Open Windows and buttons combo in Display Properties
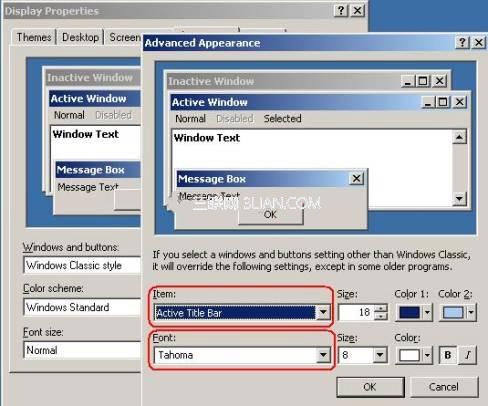This screenshot has width=488, height=406. (82, 265)
